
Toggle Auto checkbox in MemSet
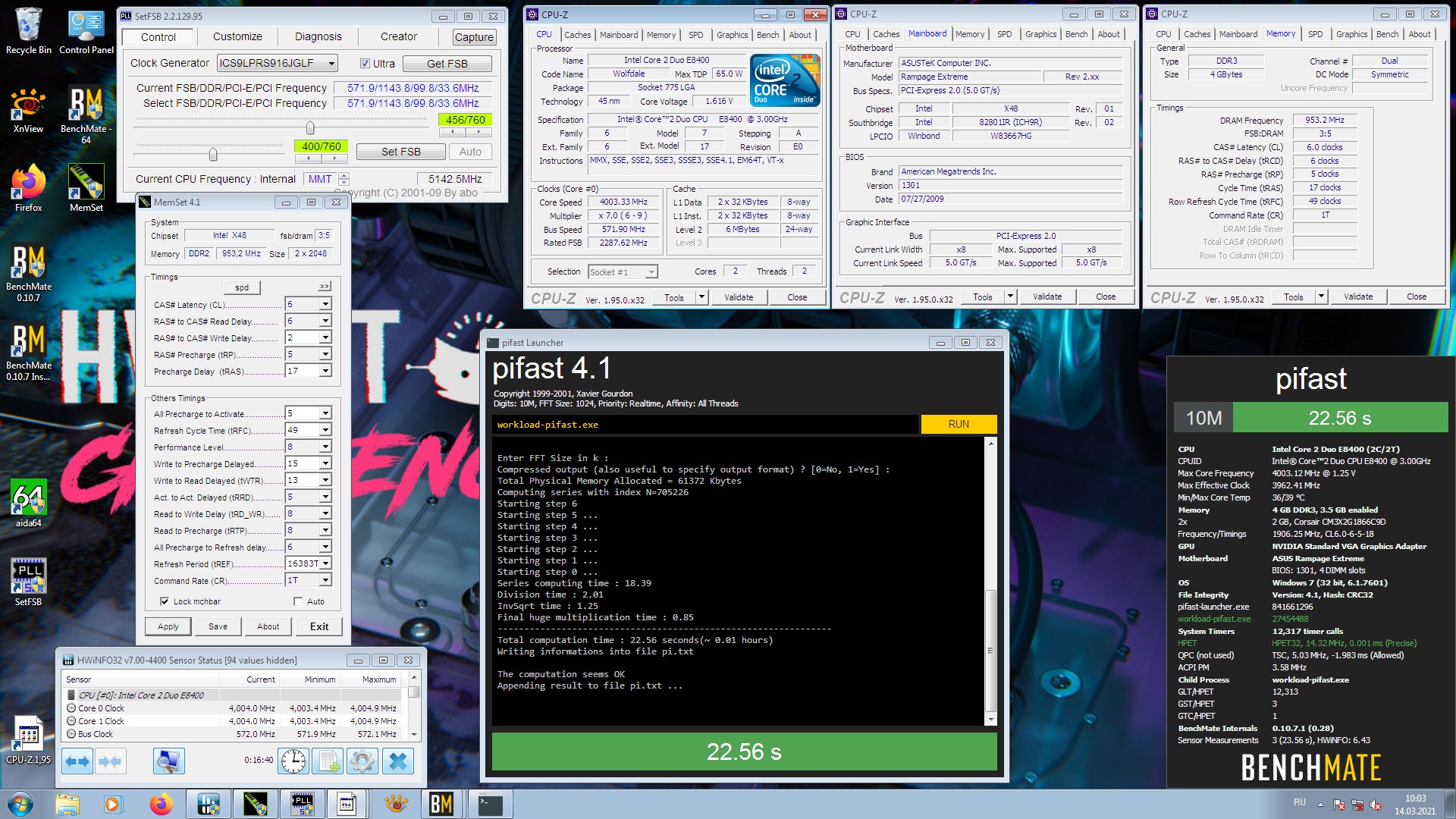pos(298,601)
